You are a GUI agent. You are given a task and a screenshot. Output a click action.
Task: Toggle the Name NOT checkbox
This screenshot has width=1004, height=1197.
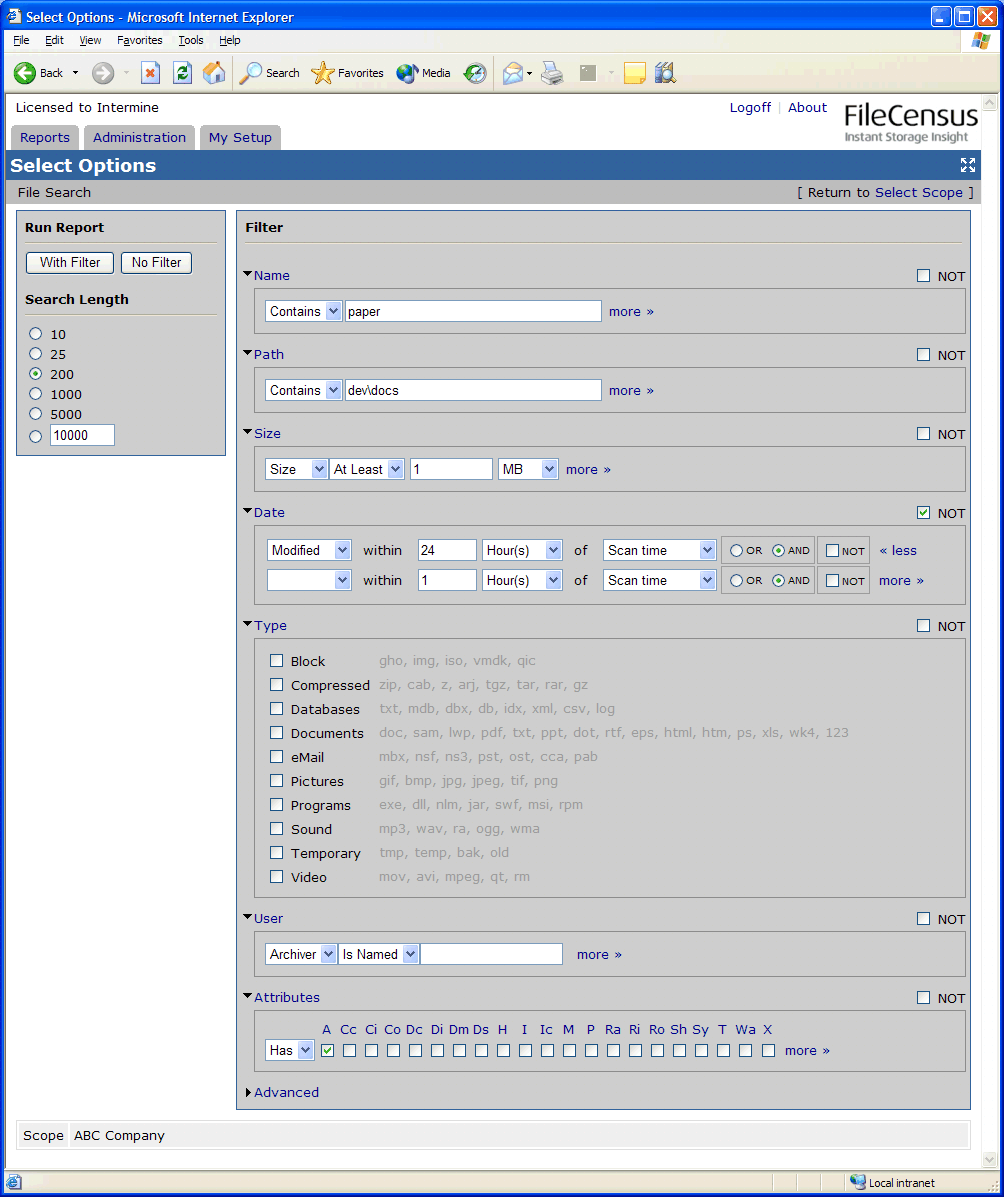click(924, 276)
